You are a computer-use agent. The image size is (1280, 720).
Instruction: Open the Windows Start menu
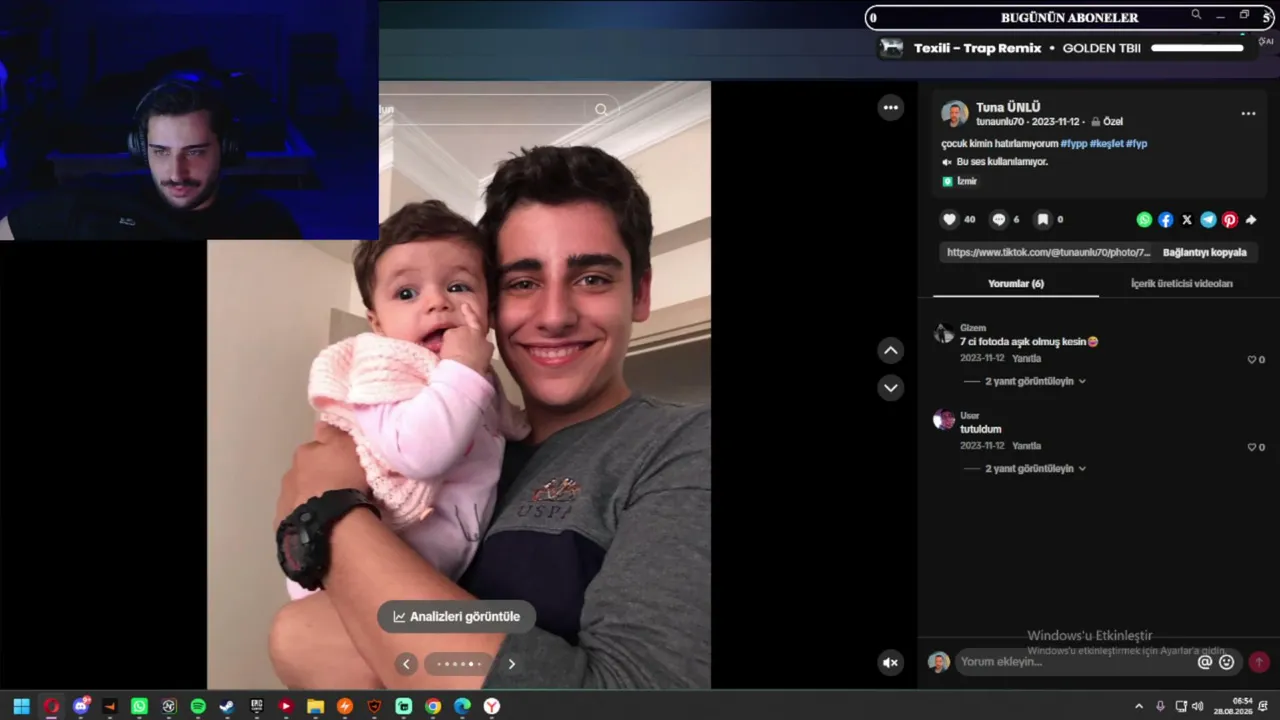[x=21, y=706]
